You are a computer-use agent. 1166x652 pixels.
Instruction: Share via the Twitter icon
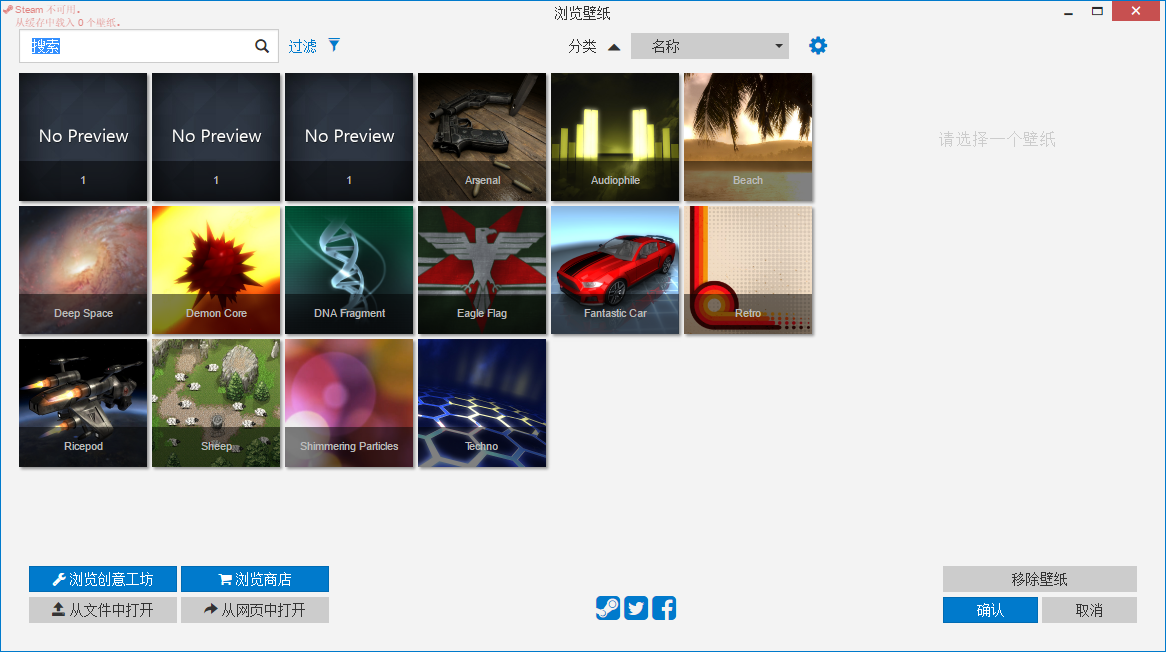[635, 607]
